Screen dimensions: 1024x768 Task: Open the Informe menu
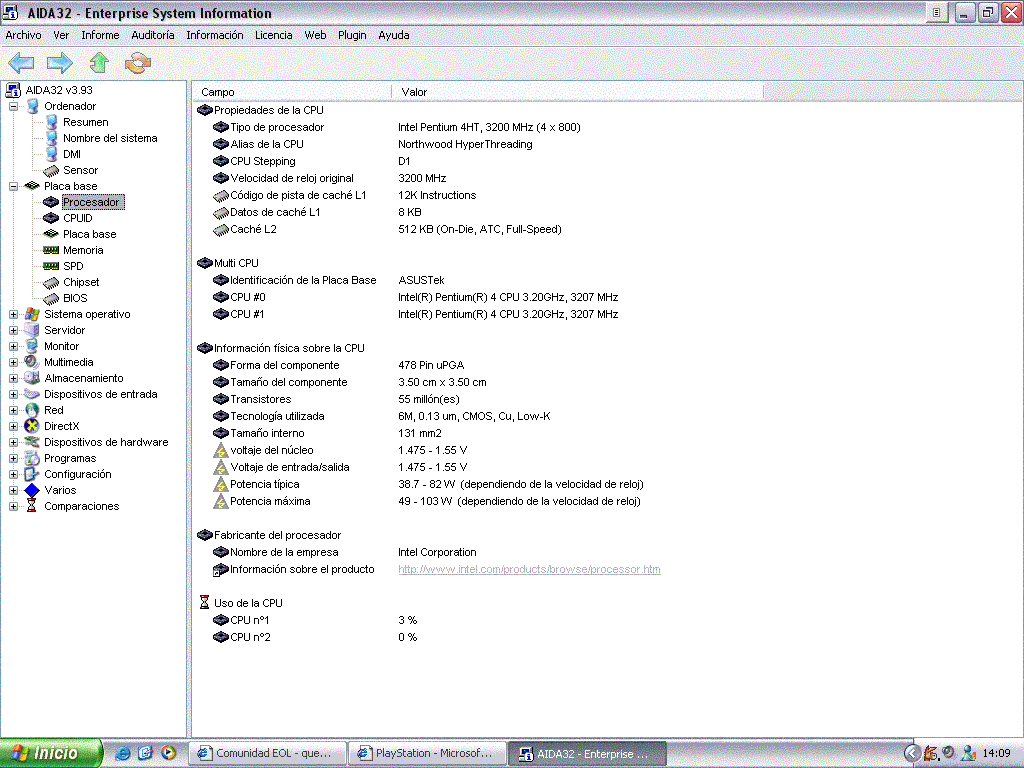point(100,35)
